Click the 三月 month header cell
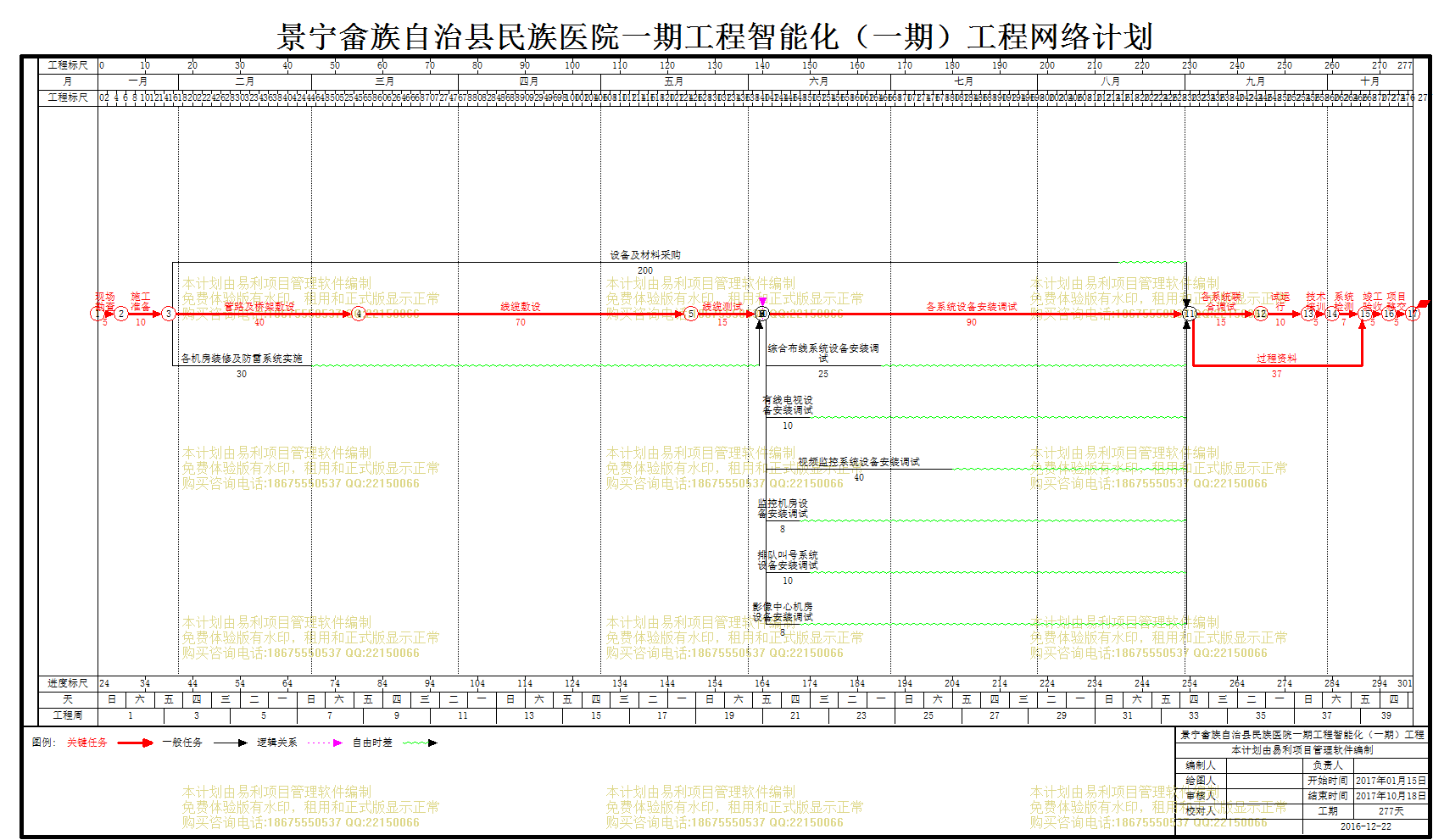 [385, 81]
